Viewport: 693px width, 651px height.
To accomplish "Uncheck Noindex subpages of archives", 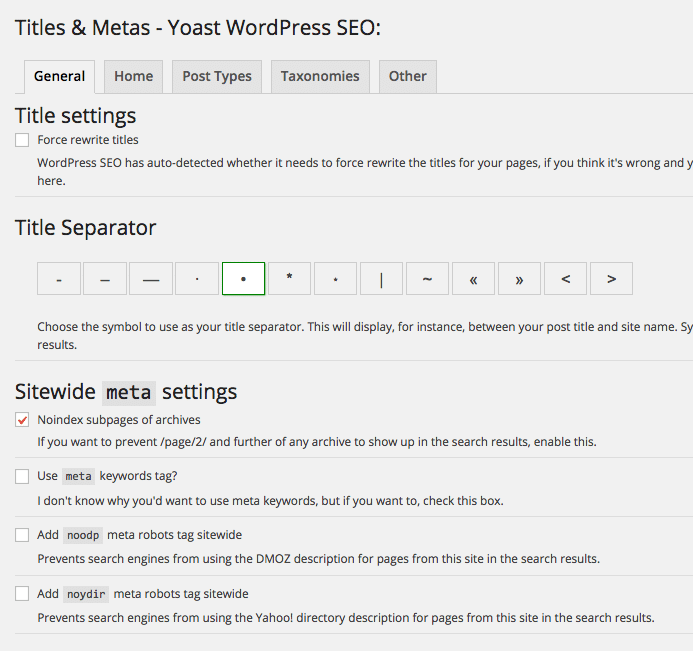I will 22,420.
